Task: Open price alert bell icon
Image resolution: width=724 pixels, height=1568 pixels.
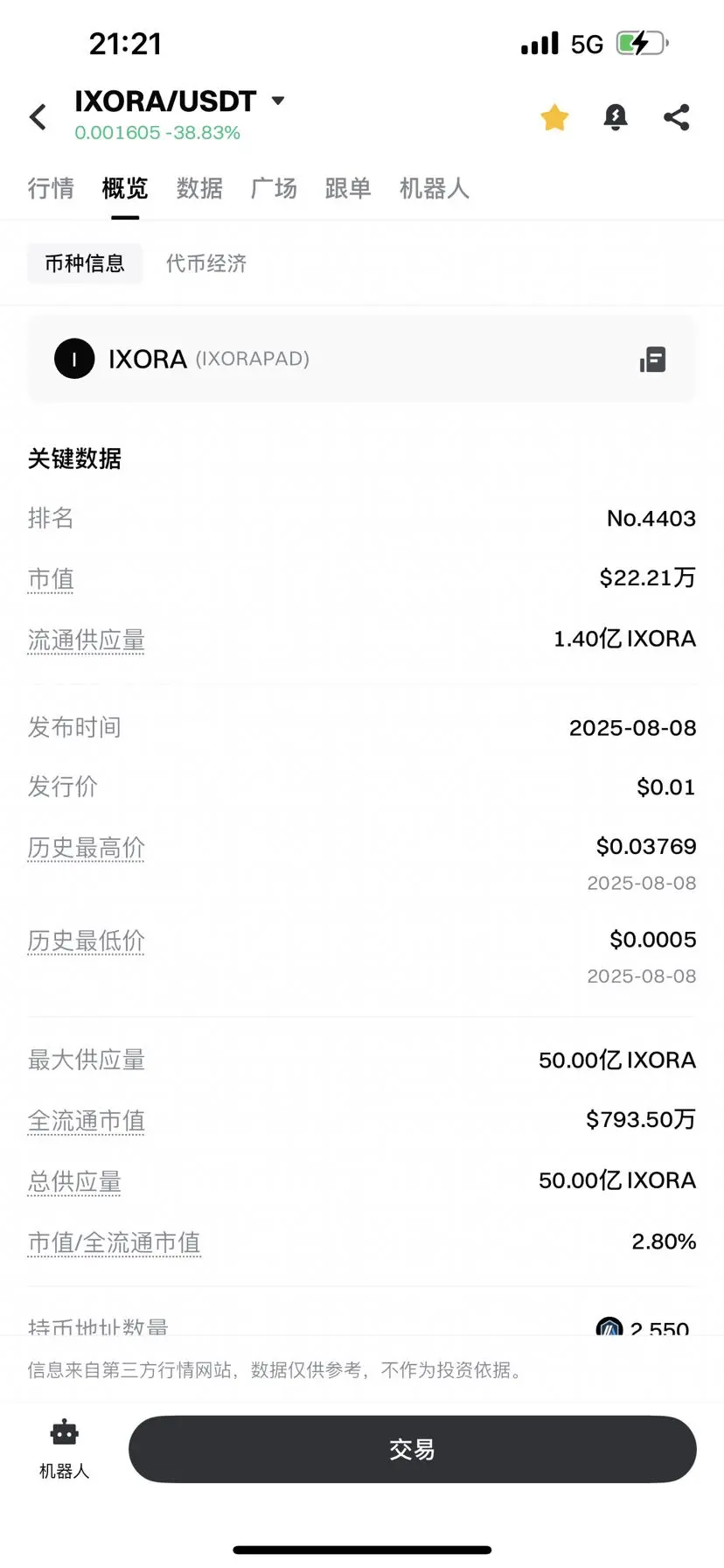Action: (616, 117)
